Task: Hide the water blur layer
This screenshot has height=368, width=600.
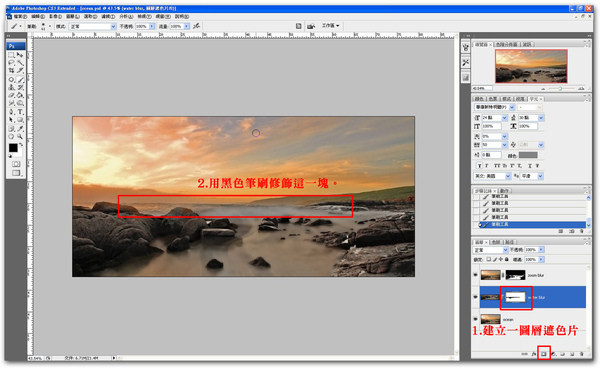Action: click(475, 297)
